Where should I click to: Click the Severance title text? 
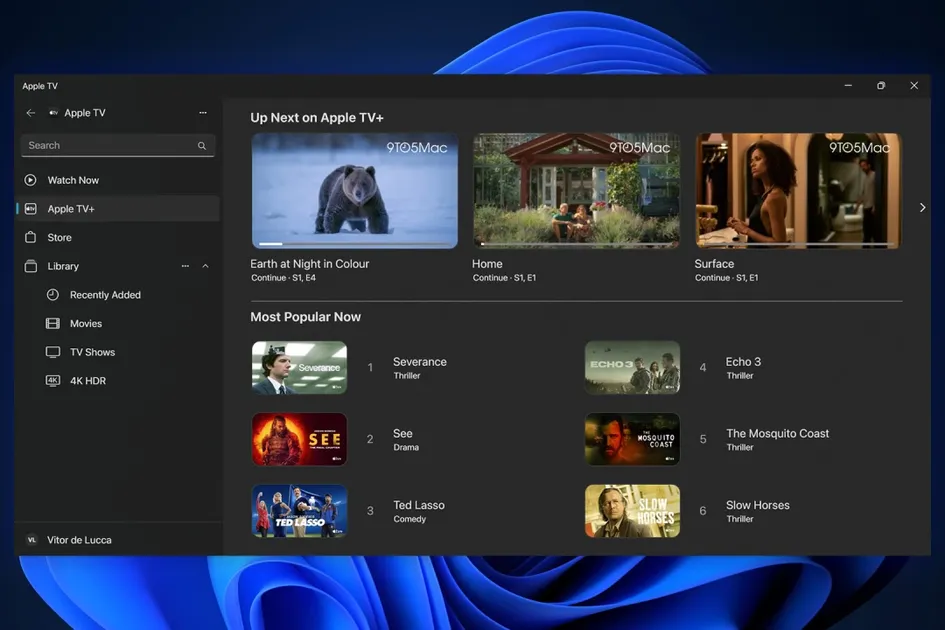(x=420, y=362)
